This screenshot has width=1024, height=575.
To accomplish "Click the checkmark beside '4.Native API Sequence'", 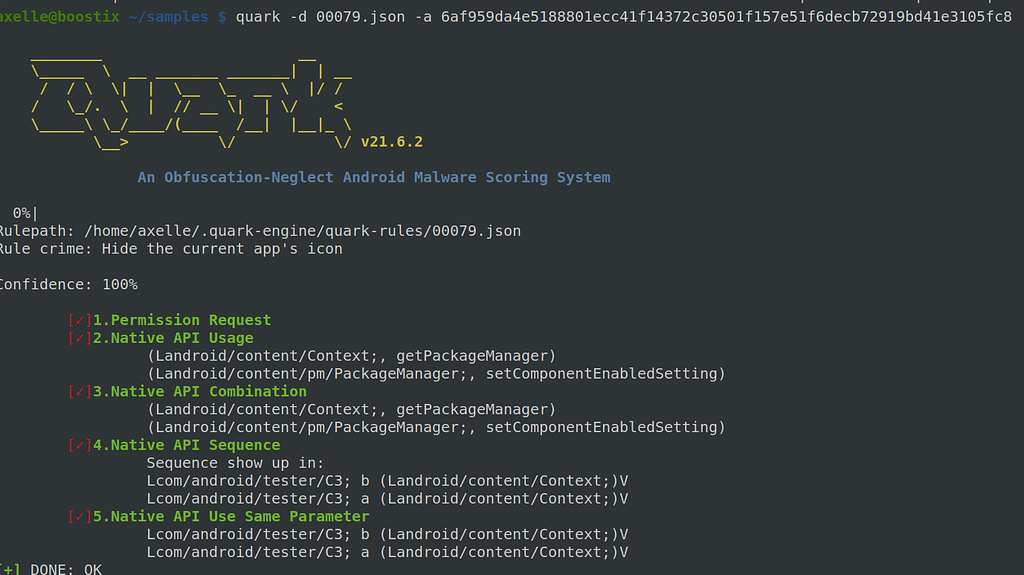I will [x=80, y=445].
